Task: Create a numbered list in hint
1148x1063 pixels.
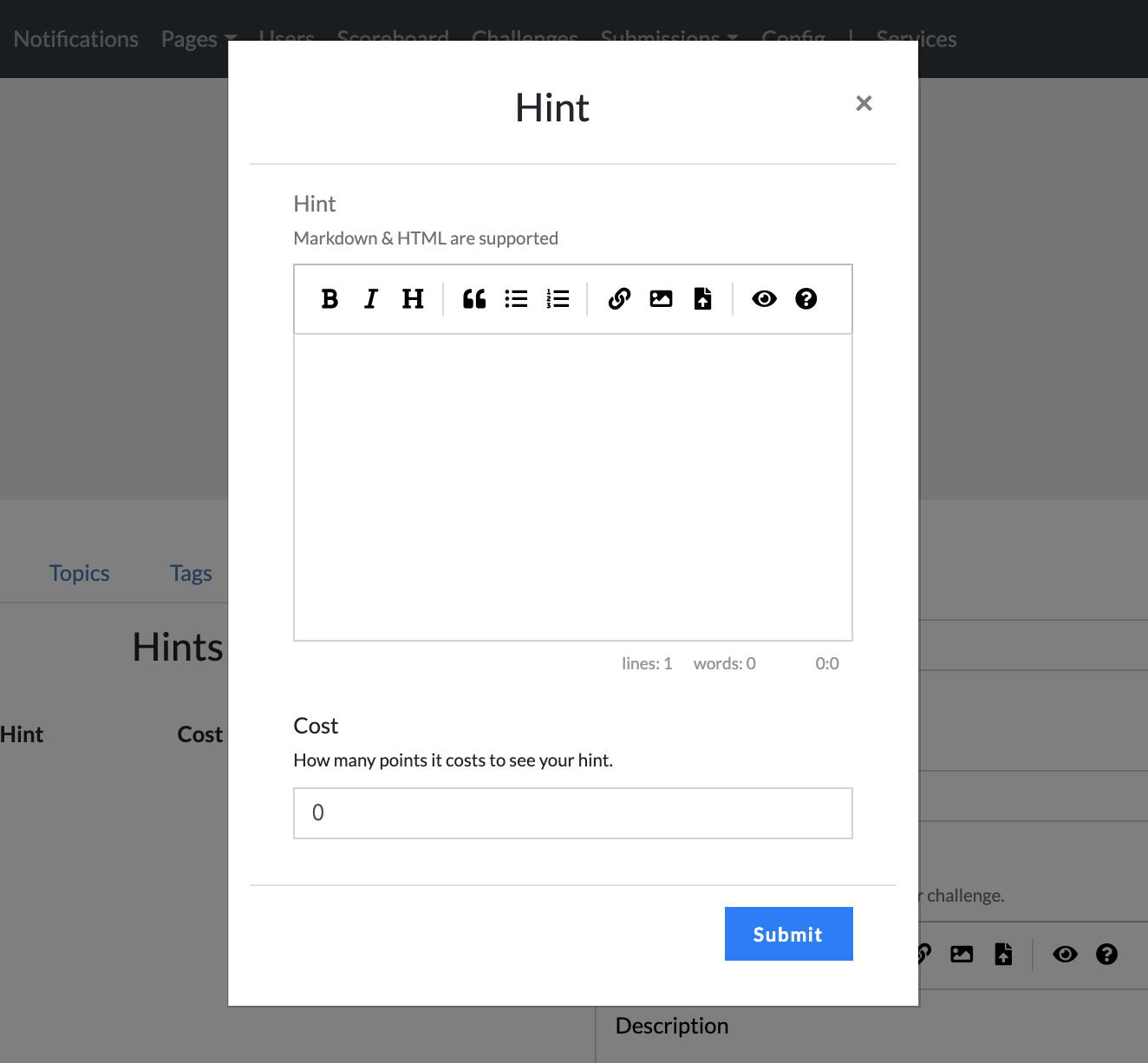Action: (x=558, y=299)
